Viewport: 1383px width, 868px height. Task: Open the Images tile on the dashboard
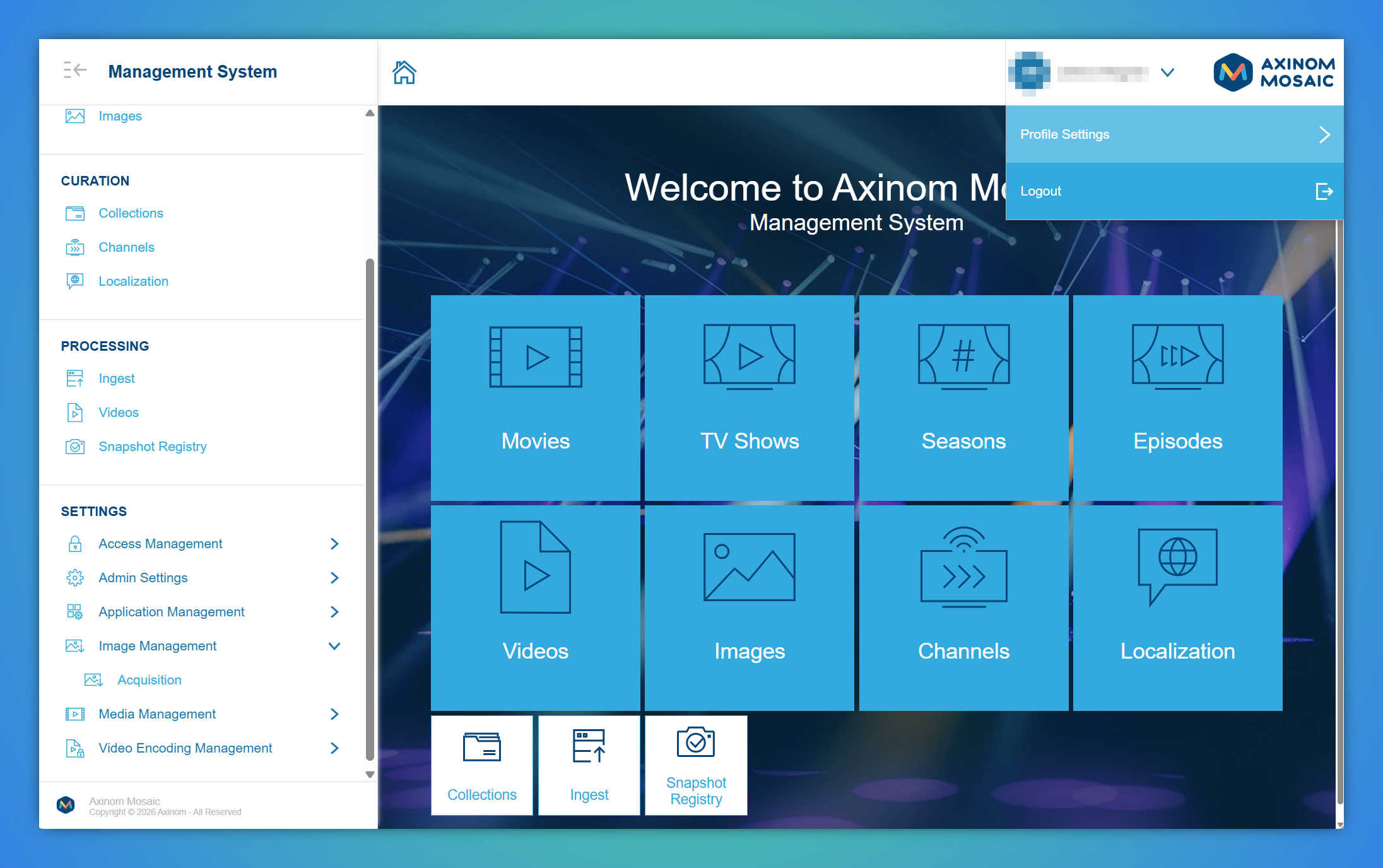tap(750, 608)
